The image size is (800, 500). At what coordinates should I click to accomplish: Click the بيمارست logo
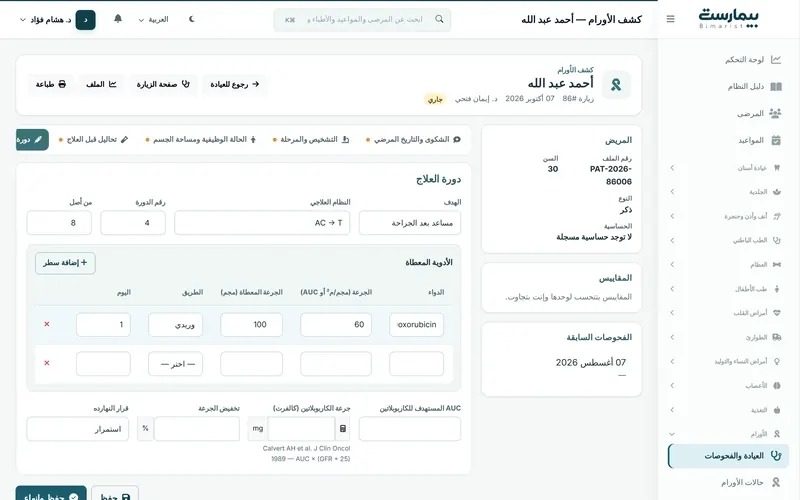point(729,19)
